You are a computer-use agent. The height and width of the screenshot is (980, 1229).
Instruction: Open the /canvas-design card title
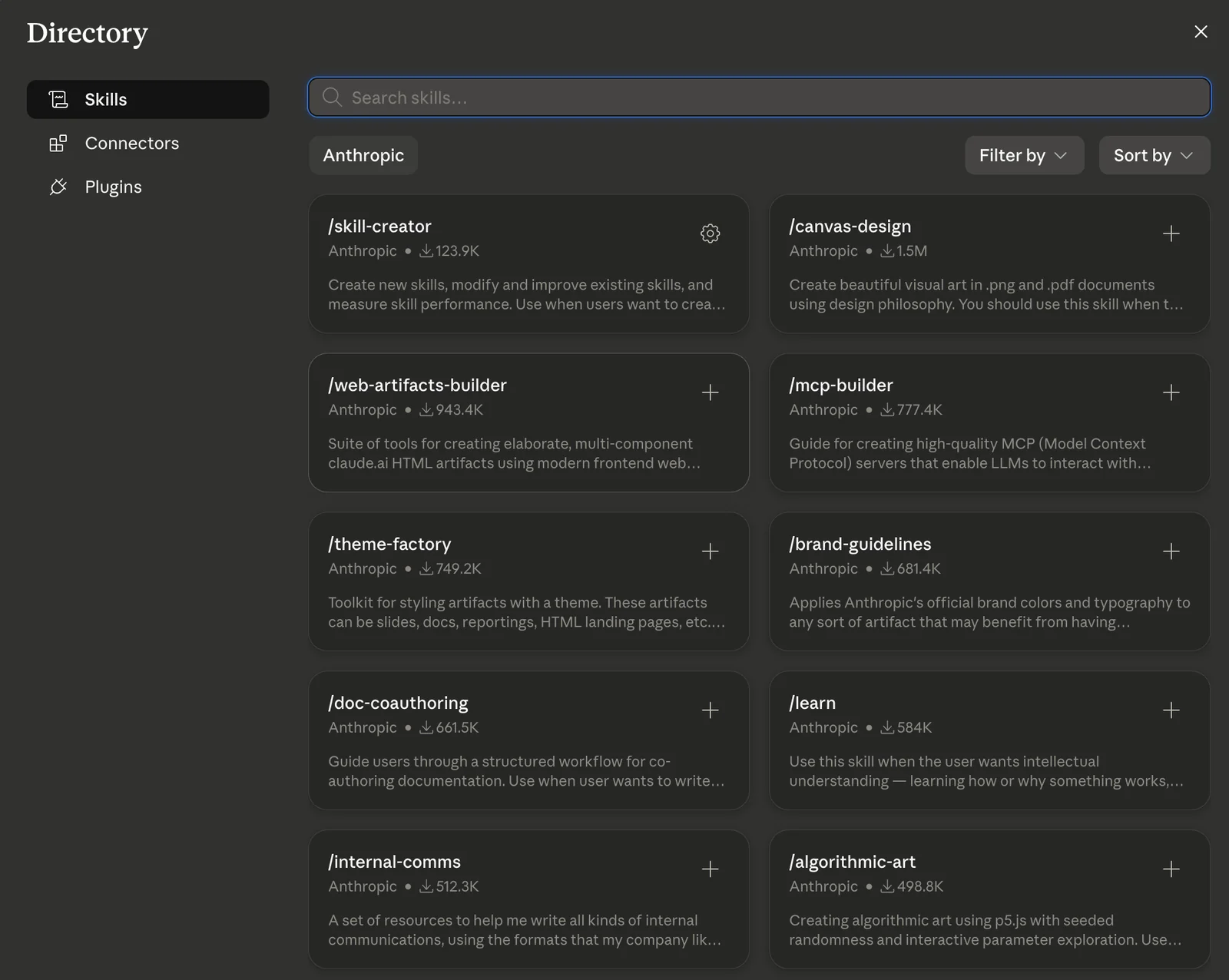850,227
